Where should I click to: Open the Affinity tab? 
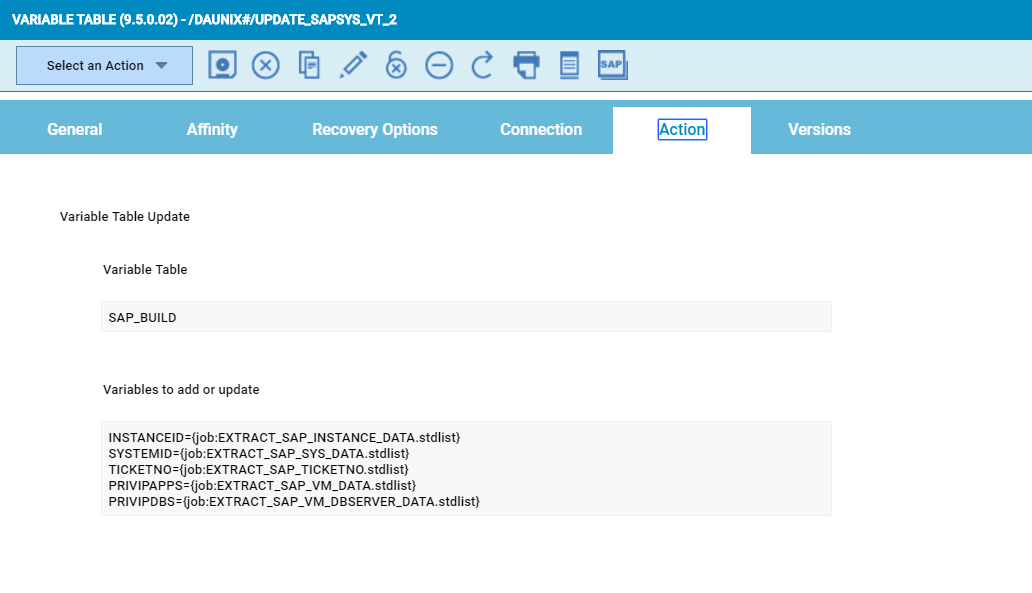tap(212, 130)
